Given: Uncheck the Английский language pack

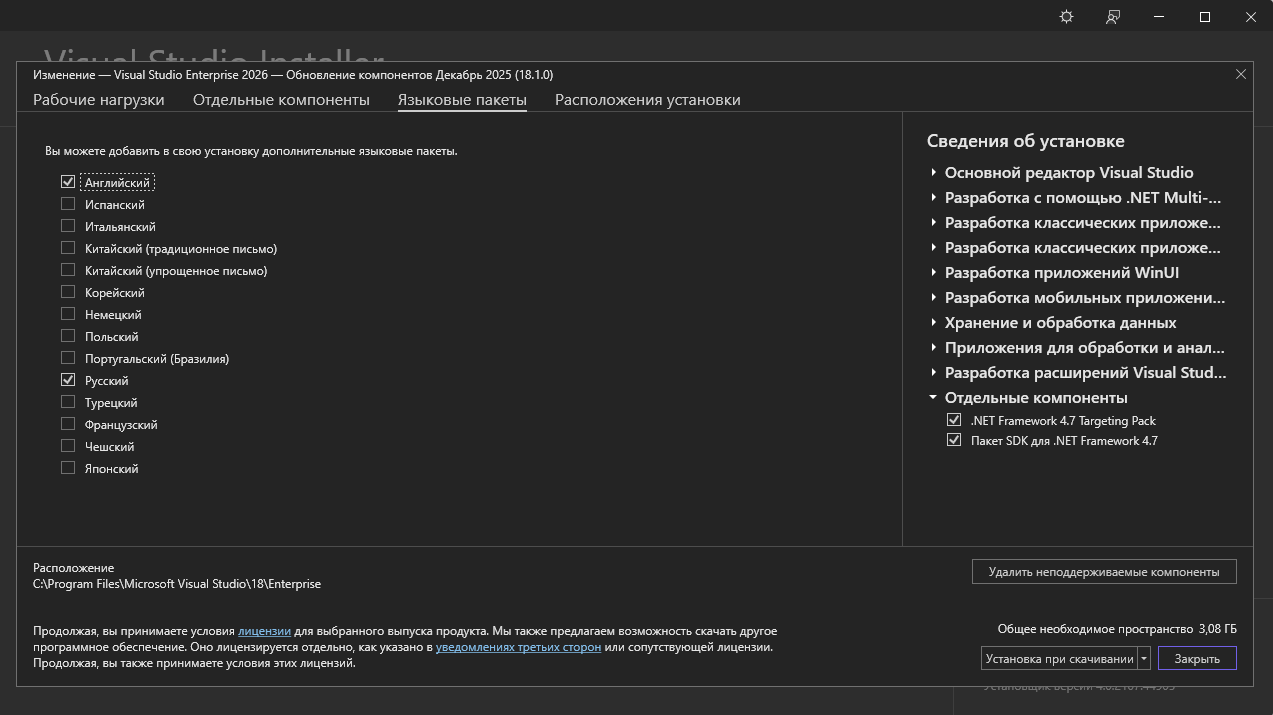Looking at the screenshot, I should tap(68, 182).
